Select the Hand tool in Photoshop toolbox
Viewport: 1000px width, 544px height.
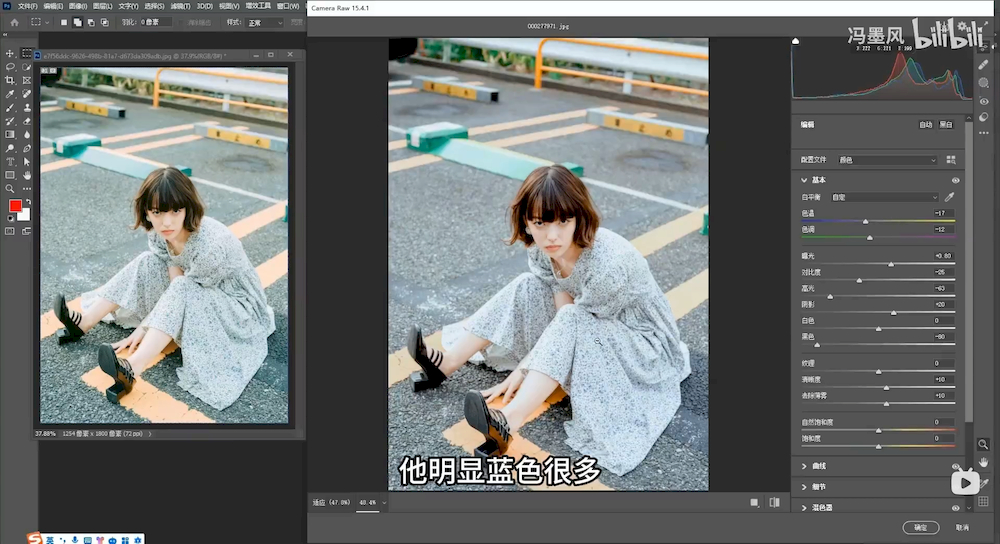pos(27,175)
